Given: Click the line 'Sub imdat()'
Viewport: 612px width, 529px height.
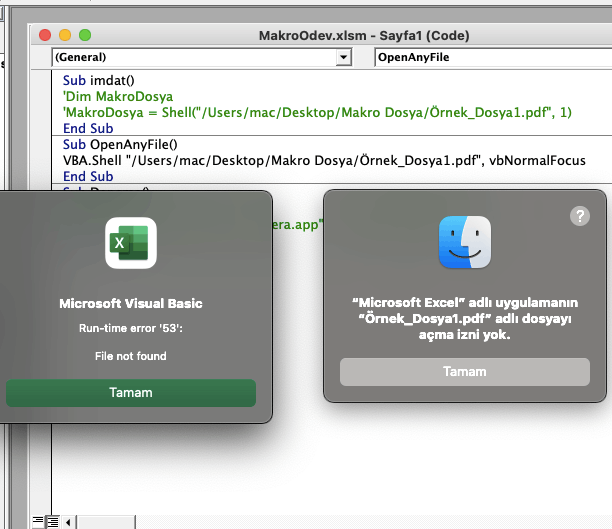Looking at the screenshot, I should [x=99, y=80].
